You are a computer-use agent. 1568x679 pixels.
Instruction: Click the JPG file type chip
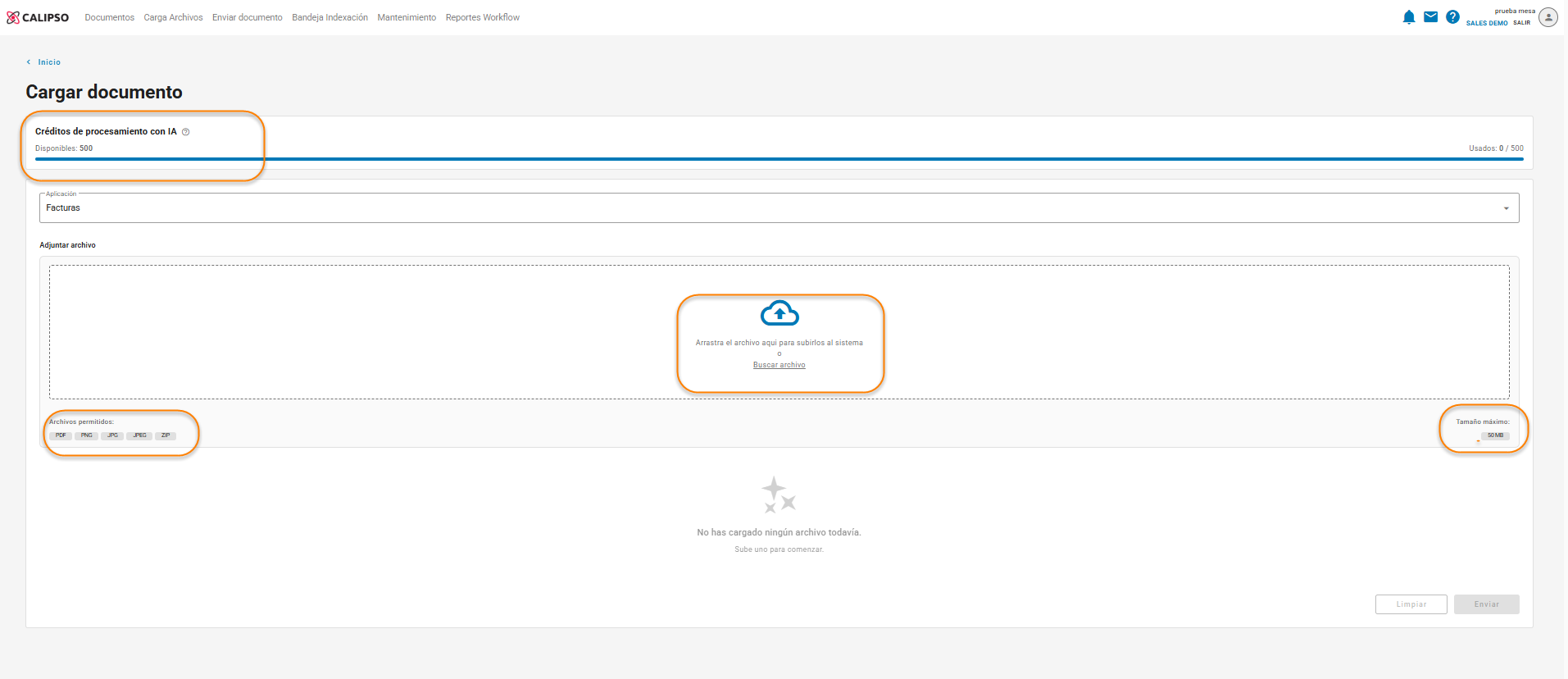click(x=112, y=435)
